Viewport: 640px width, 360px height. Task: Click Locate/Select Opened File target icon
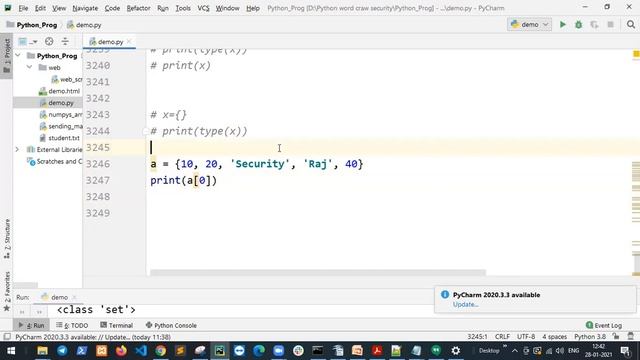coord(49,41)
